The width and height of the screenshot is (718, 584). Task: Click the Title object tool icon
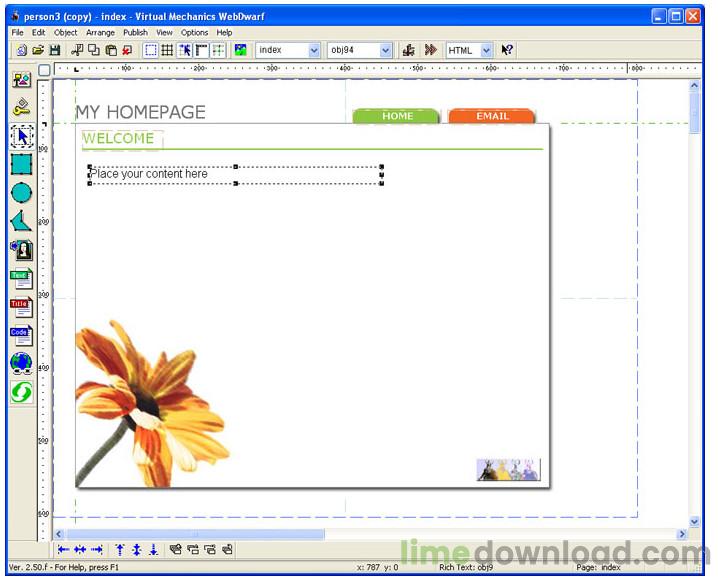coord(21,307)
